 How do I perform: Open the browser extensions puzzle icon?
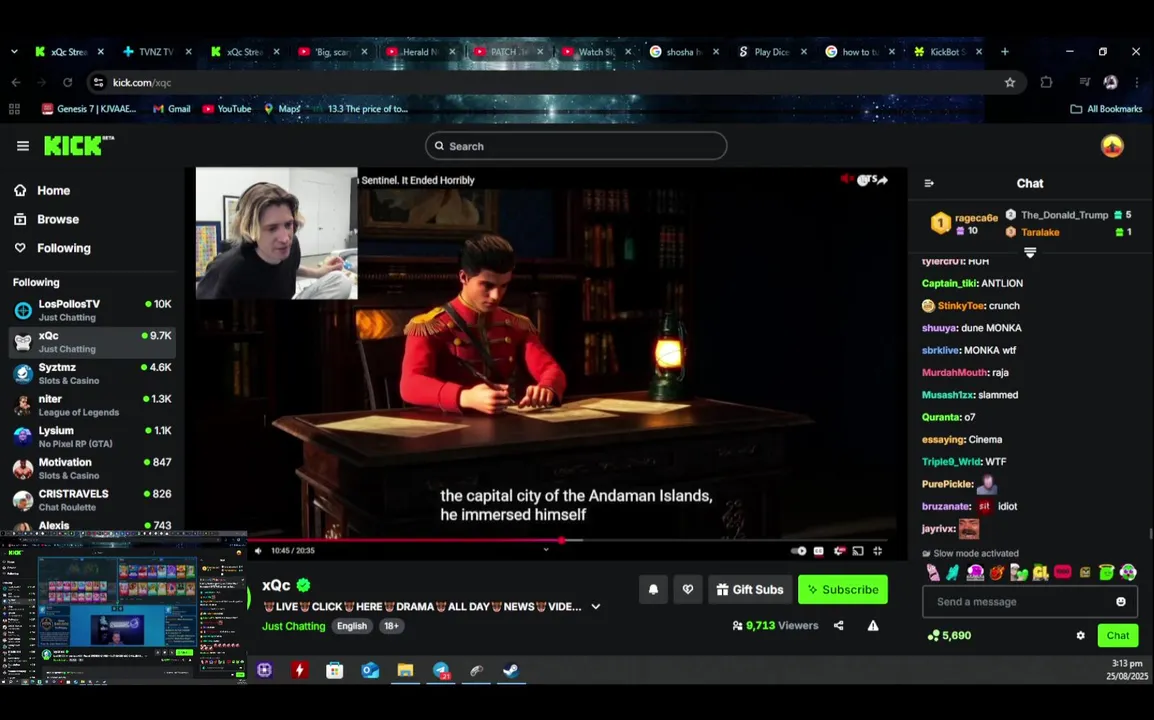tap(1046, 82)
